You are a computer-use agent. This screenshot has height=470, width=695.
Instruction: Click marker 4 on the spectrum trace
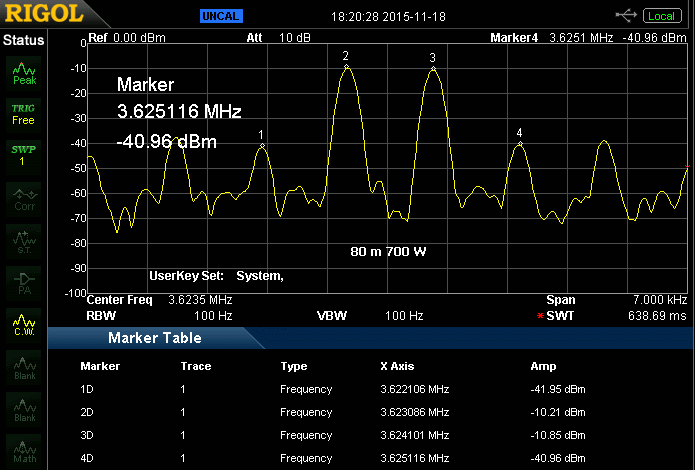pyautogui.click(x=520, y=144)
